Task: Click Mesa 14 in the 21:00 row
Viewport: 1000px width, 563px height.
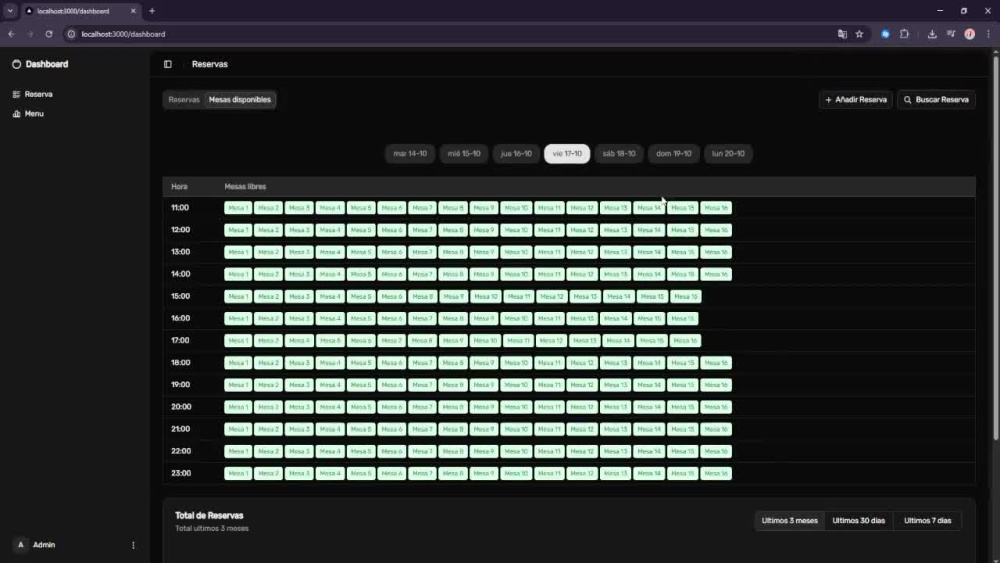Action: coord(649,429)
